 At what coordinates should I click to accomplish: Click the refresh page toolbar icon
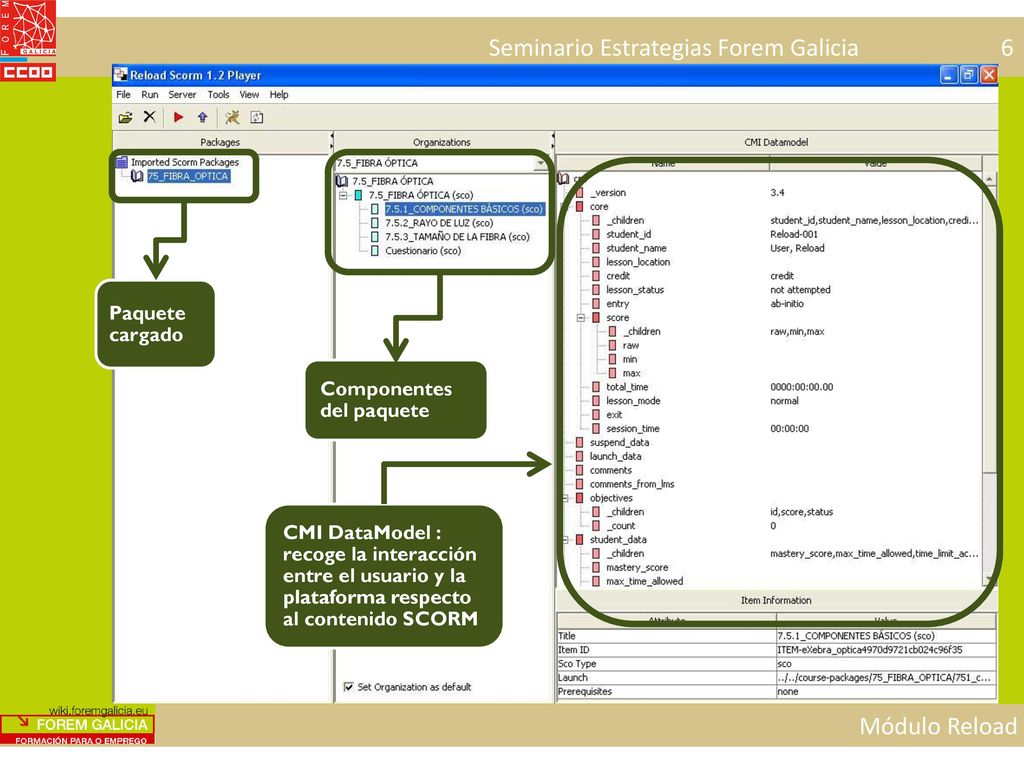257,118
